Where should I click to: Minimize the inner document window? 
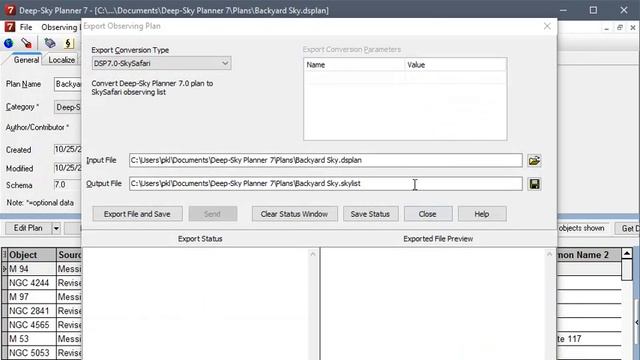tap(607, 28)
